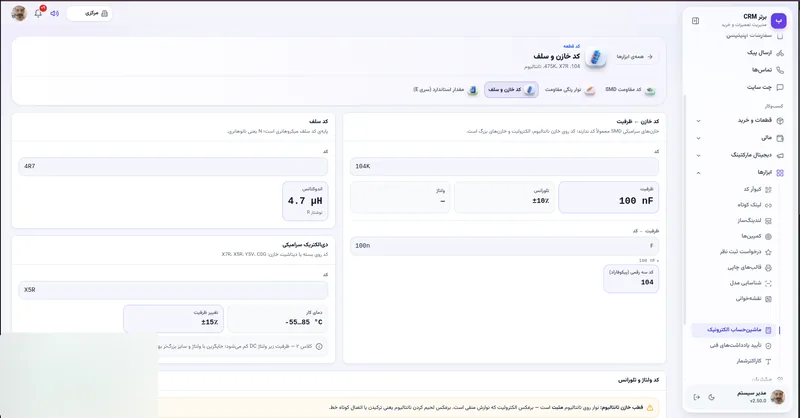
Task: Click the tantalum polarity warning triangle icon
Action: [x=649, y=408]
